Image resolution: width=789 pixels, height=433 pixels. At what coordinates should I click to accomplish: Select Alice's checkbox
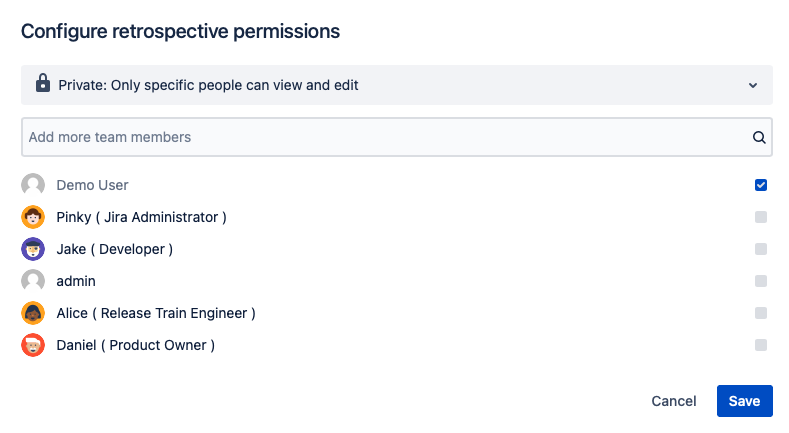pos(761,313)
